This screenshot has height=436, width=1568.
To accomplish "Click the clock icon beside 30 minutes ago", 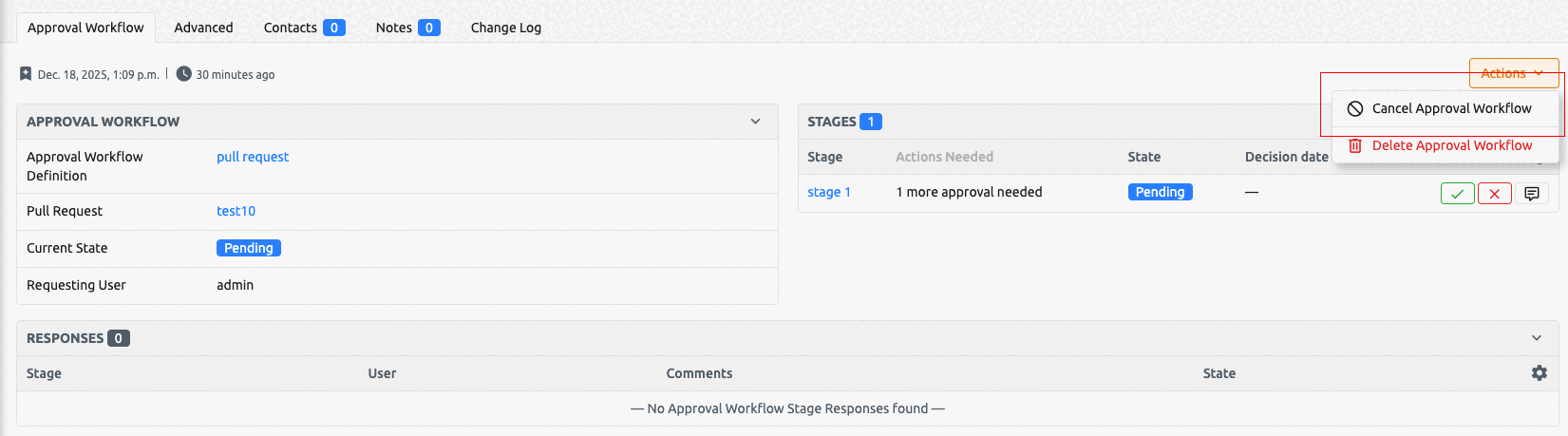I will point(184,74).
